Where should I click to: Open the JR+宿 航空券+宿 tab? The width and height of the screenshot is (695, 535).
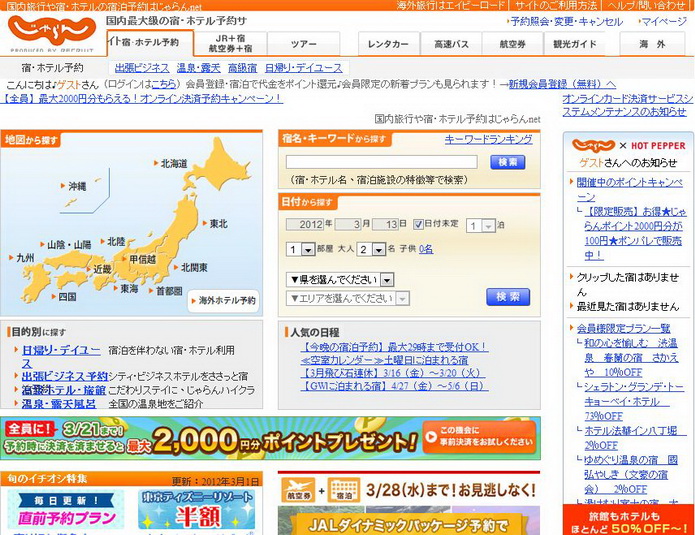click(230, 43)
